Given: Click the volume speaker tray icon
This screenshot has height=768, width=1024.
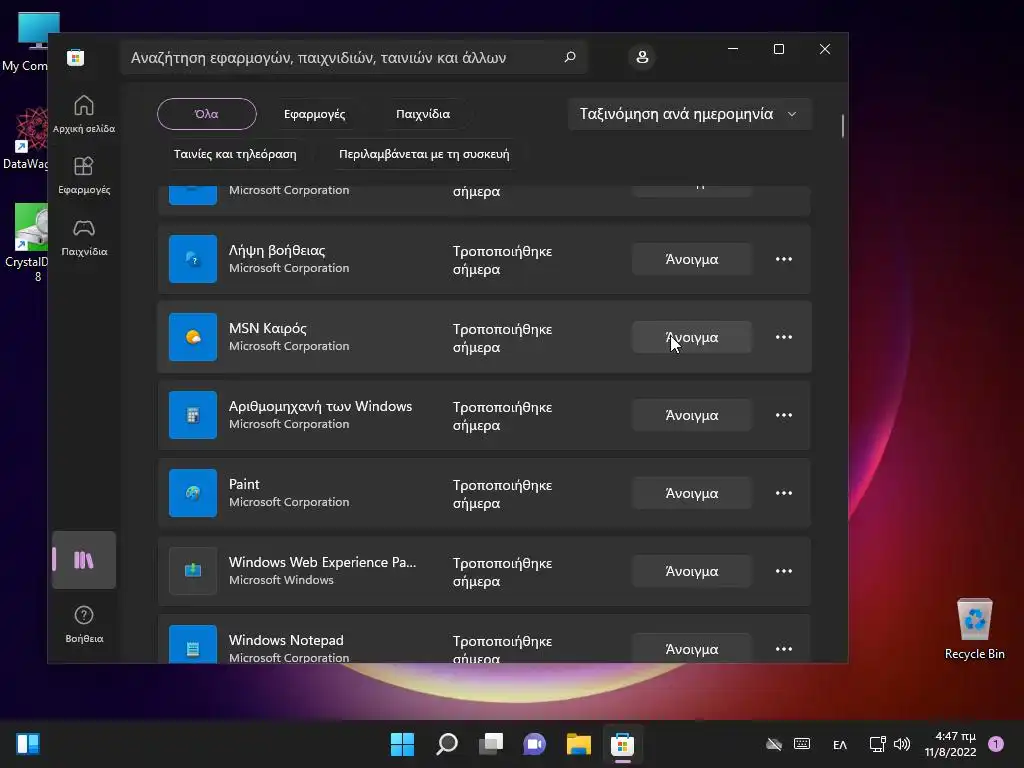Looking at the screenshot, I should [x=902, y=744].
